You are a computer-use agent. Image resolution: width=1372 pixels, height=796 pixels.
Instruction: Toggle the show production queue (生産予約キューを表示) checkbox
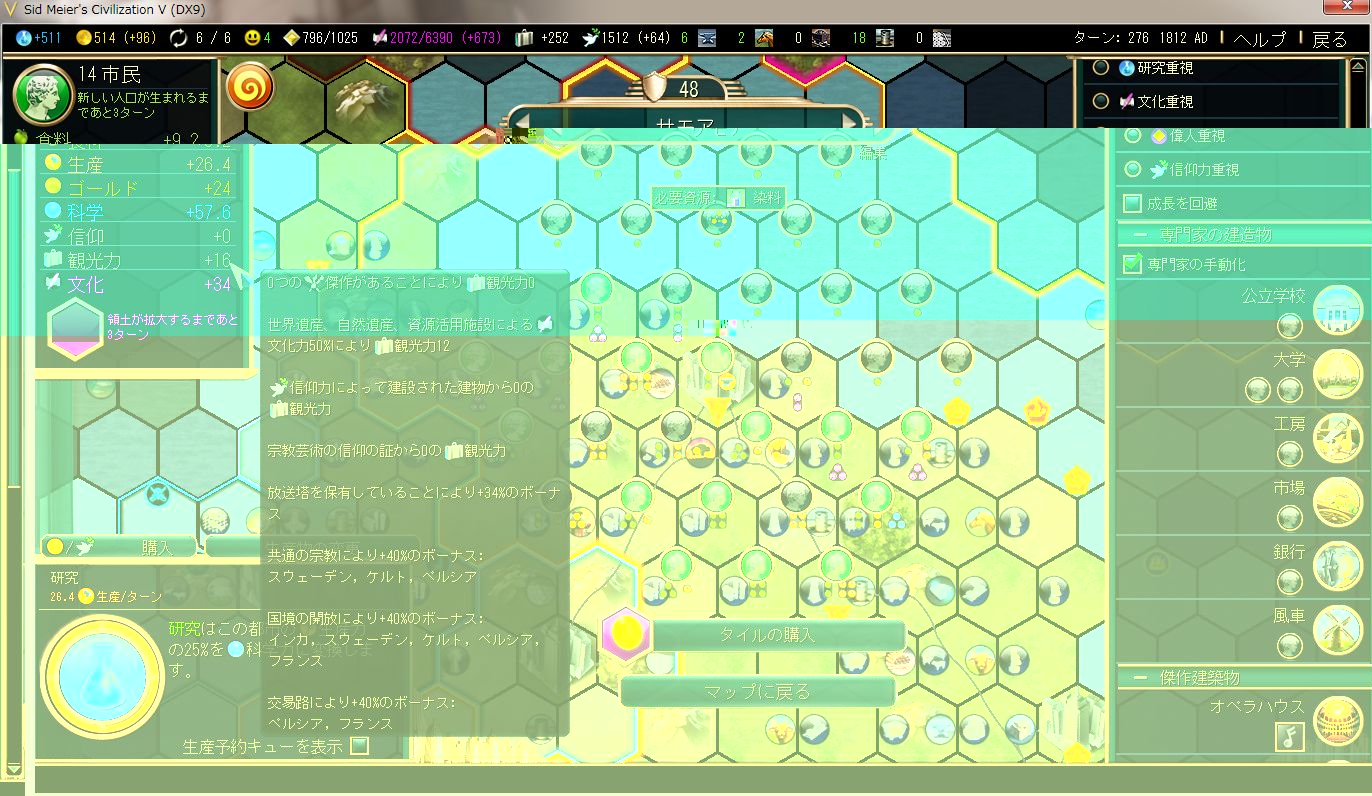coord(360,746)
